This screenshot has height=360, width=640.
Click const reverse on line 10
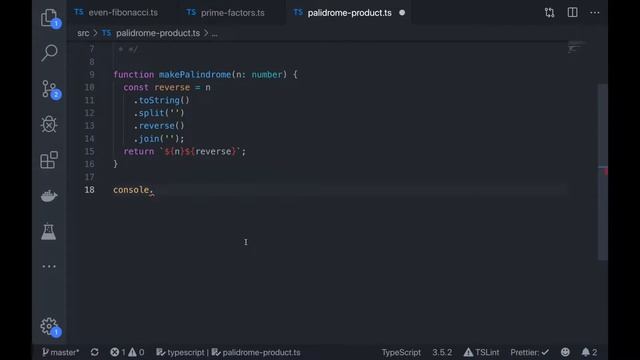point(157,87)
